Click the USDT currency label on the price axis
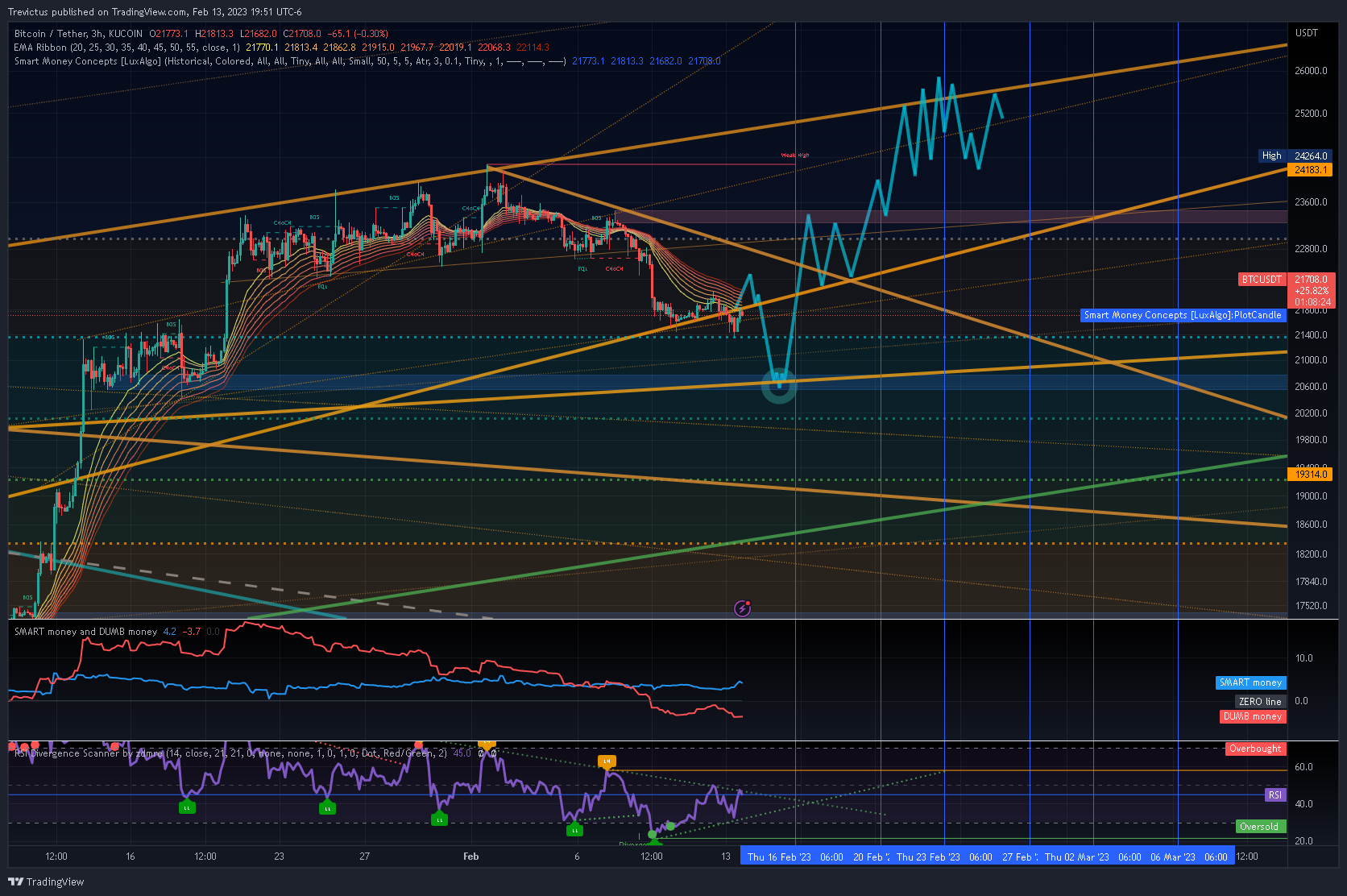The height and width of the screenshot is (896, 1347). click(x=1307, y=33)
